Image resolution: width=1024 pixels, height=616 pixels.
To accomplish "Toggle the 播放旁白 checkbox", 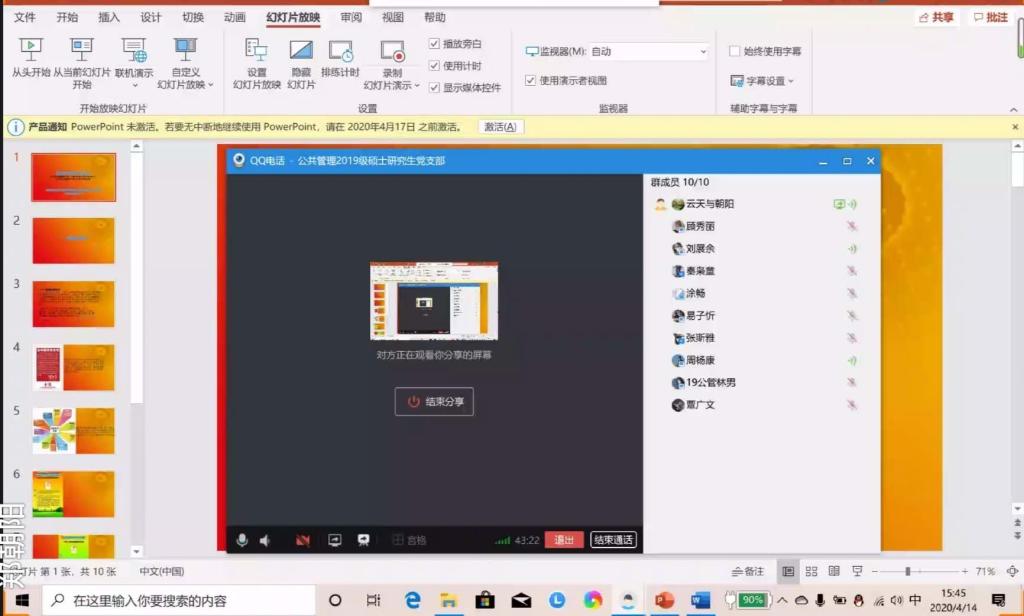I will pyautogui.click(x=434, y=44).
